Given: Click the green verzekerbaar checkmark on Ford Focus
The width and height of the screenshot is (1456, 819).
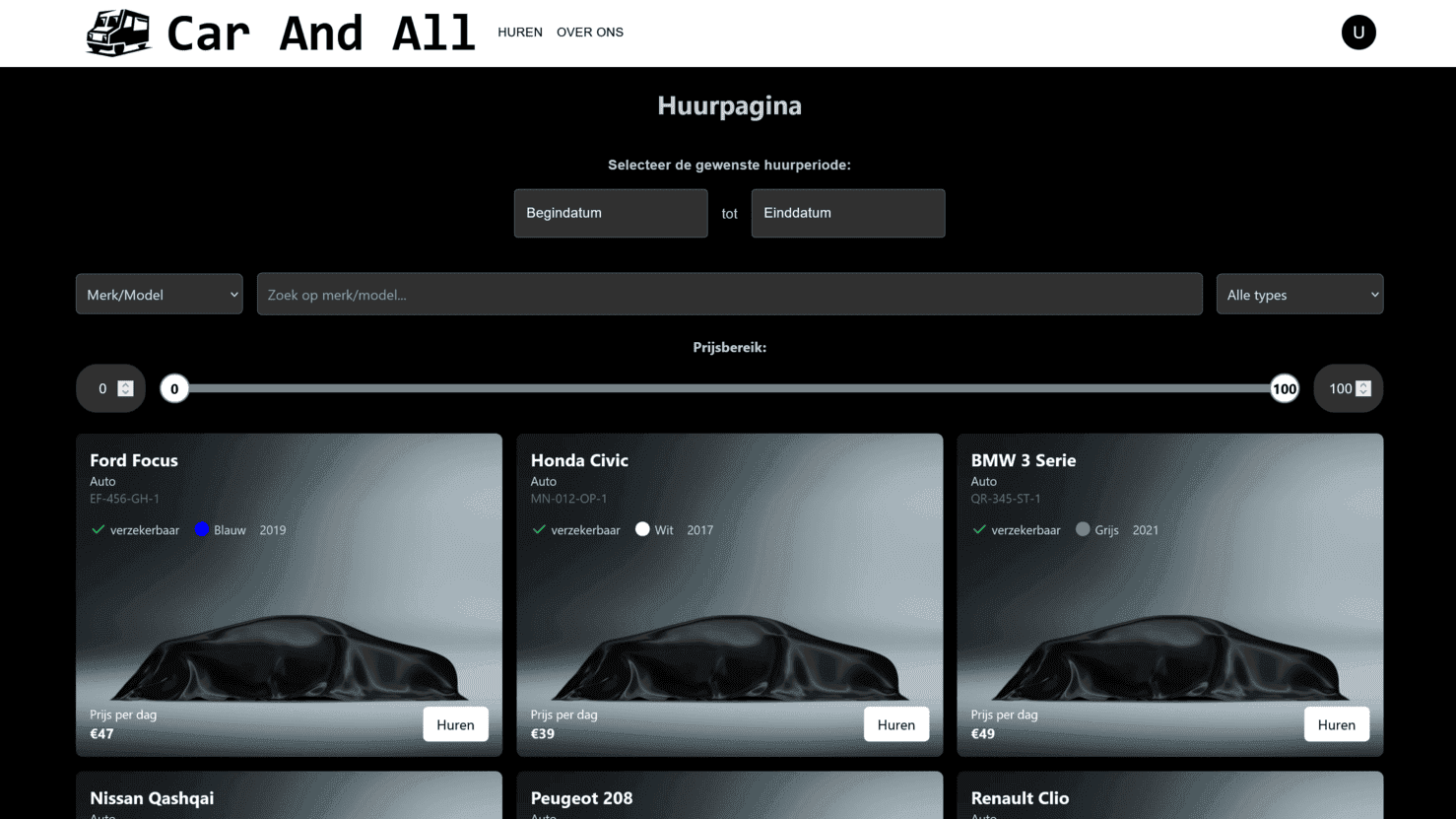Looking at the screenshot, I should [98, 529].
